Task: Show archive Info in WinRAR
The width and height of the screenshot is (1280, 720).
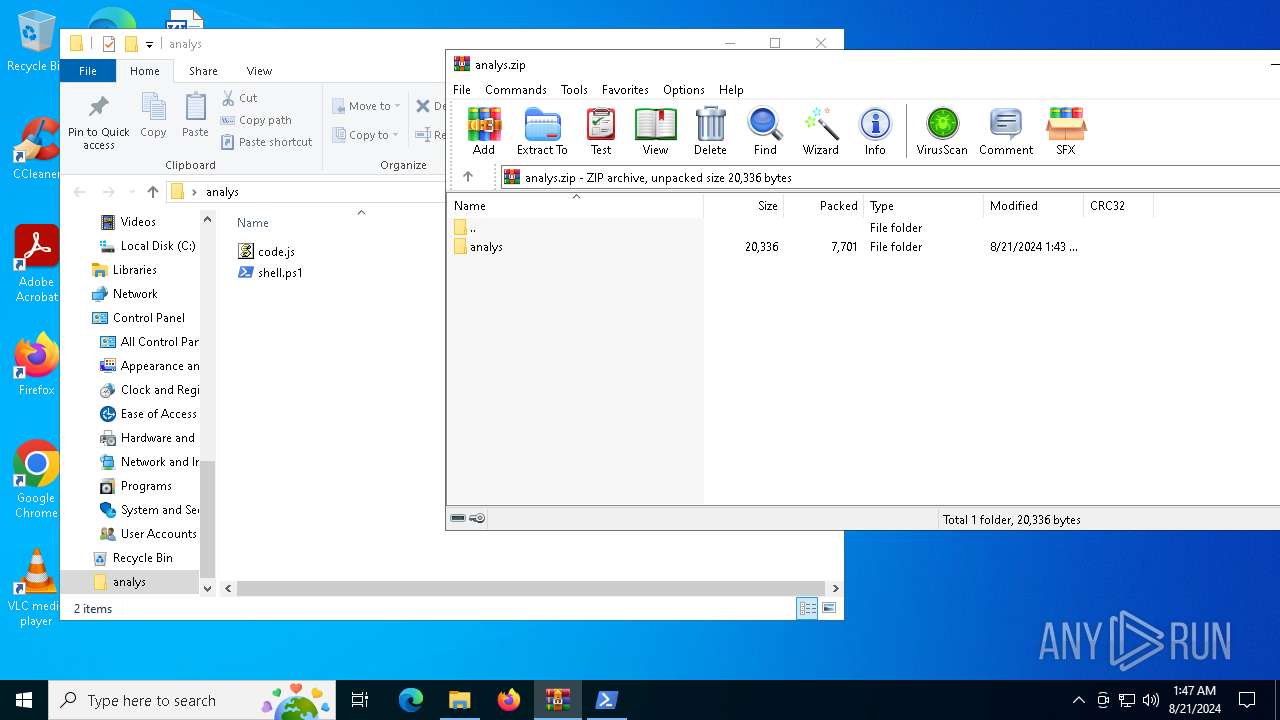Action: pos(875,132)
